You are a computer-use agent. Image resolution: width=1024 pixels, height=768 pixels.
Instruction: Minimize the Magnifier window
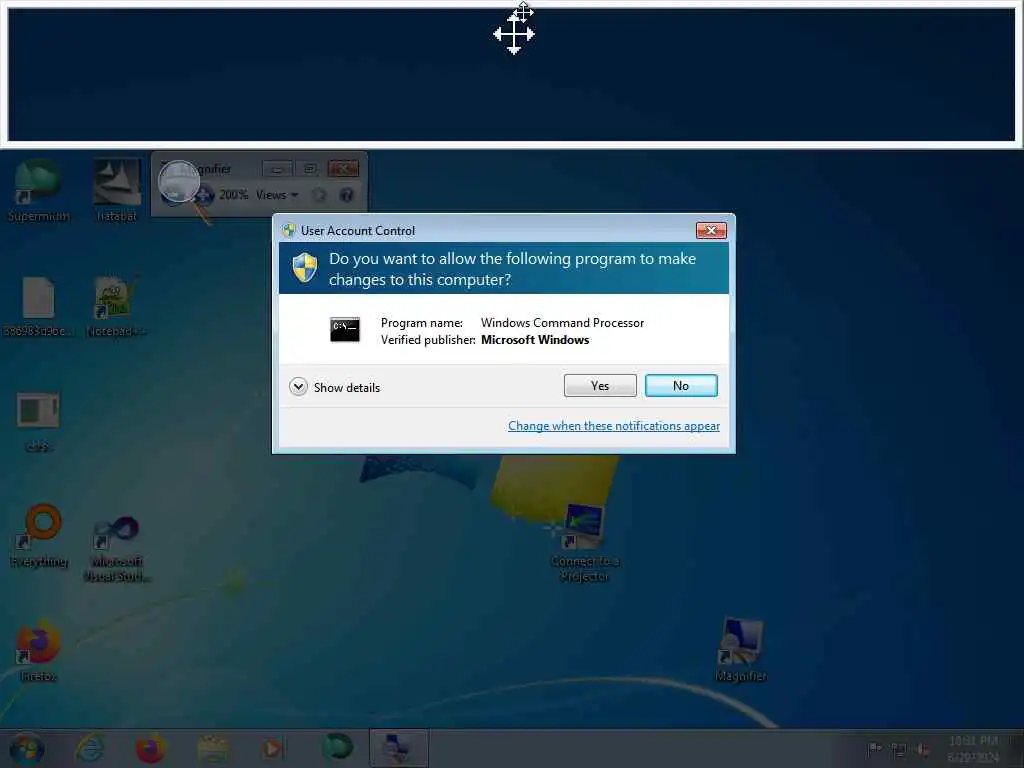tap(277, 169)
